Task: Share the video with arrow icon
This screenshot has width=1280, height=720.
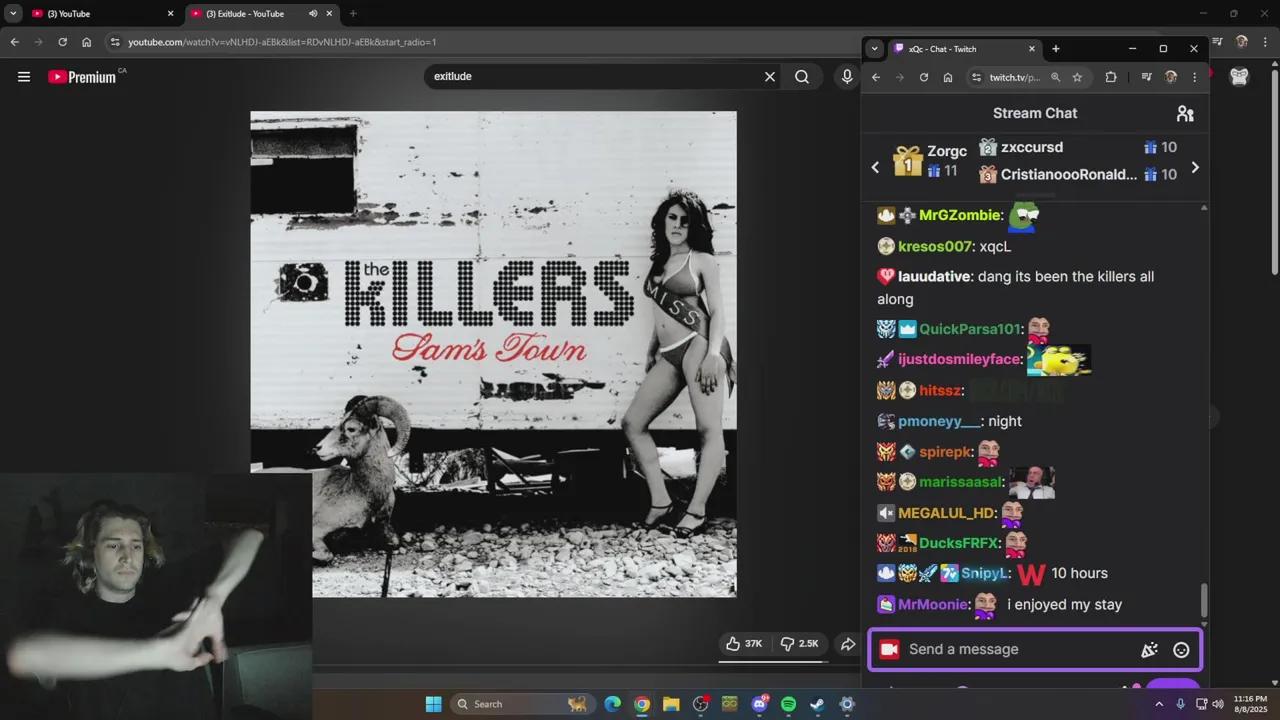Action: (x=848, y=644)
